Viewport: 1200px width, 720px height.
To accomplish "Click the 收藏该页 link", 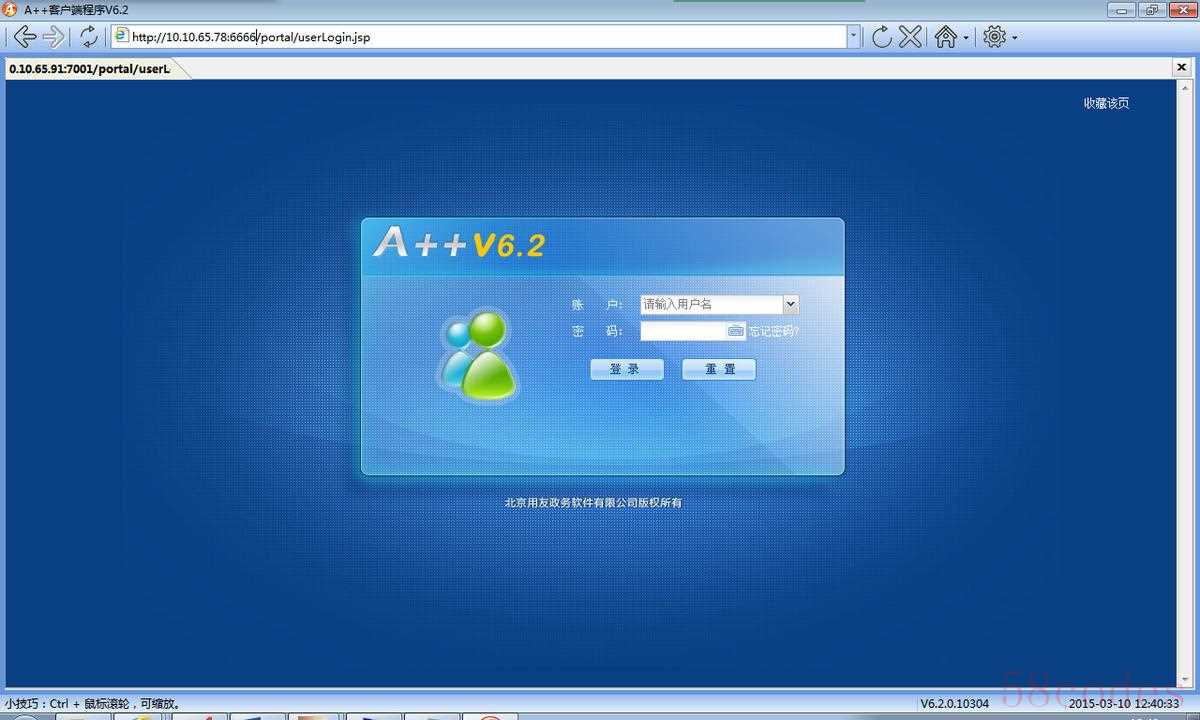I will (x=1106, y=103).
